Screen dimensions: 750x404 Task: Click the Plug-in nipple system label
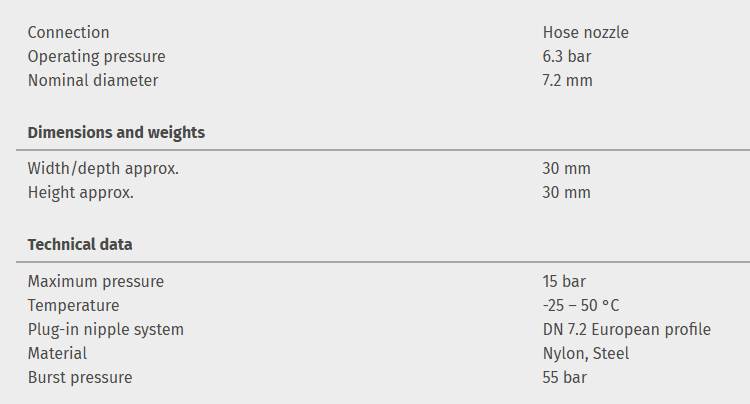tap(105, 330)
